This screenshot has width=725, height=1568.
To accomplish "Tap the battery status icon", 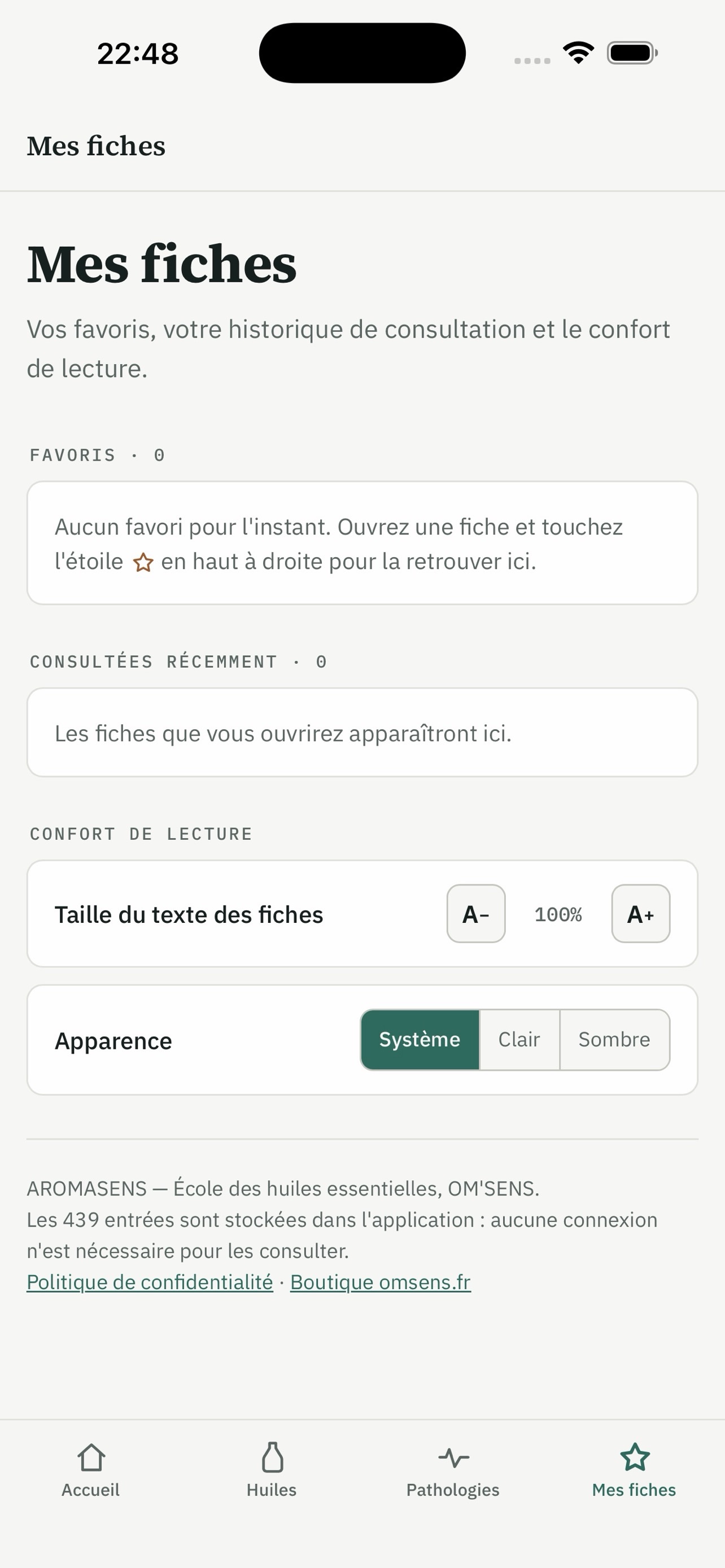I will pos(632,53).
